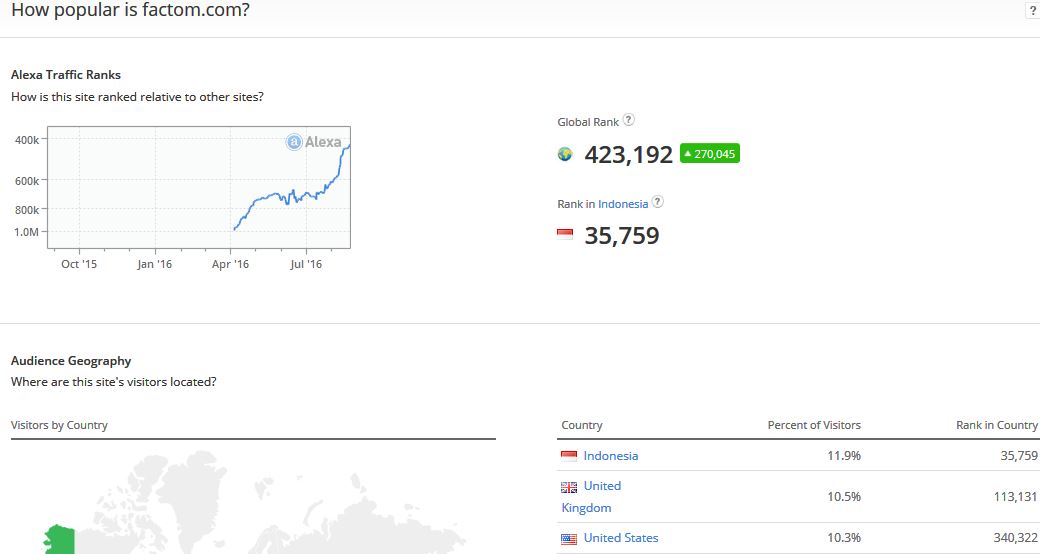This screenshot has width=1040, height=554.
Task: Click 'Where are this site's visitors located?' text
Action: click(x=113, y=382)
